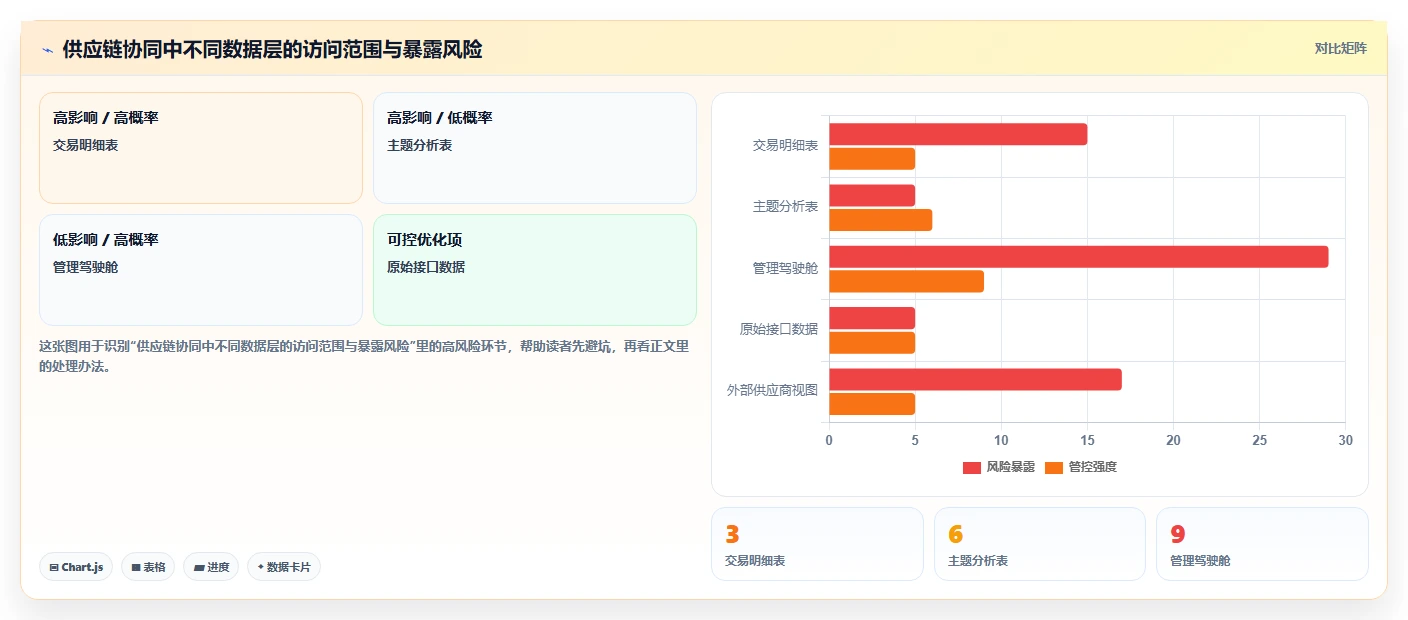The height and width of the screenshot is (620, 1408).
Task: Click the x-axis tick label 25
Action: (1259, 441)
